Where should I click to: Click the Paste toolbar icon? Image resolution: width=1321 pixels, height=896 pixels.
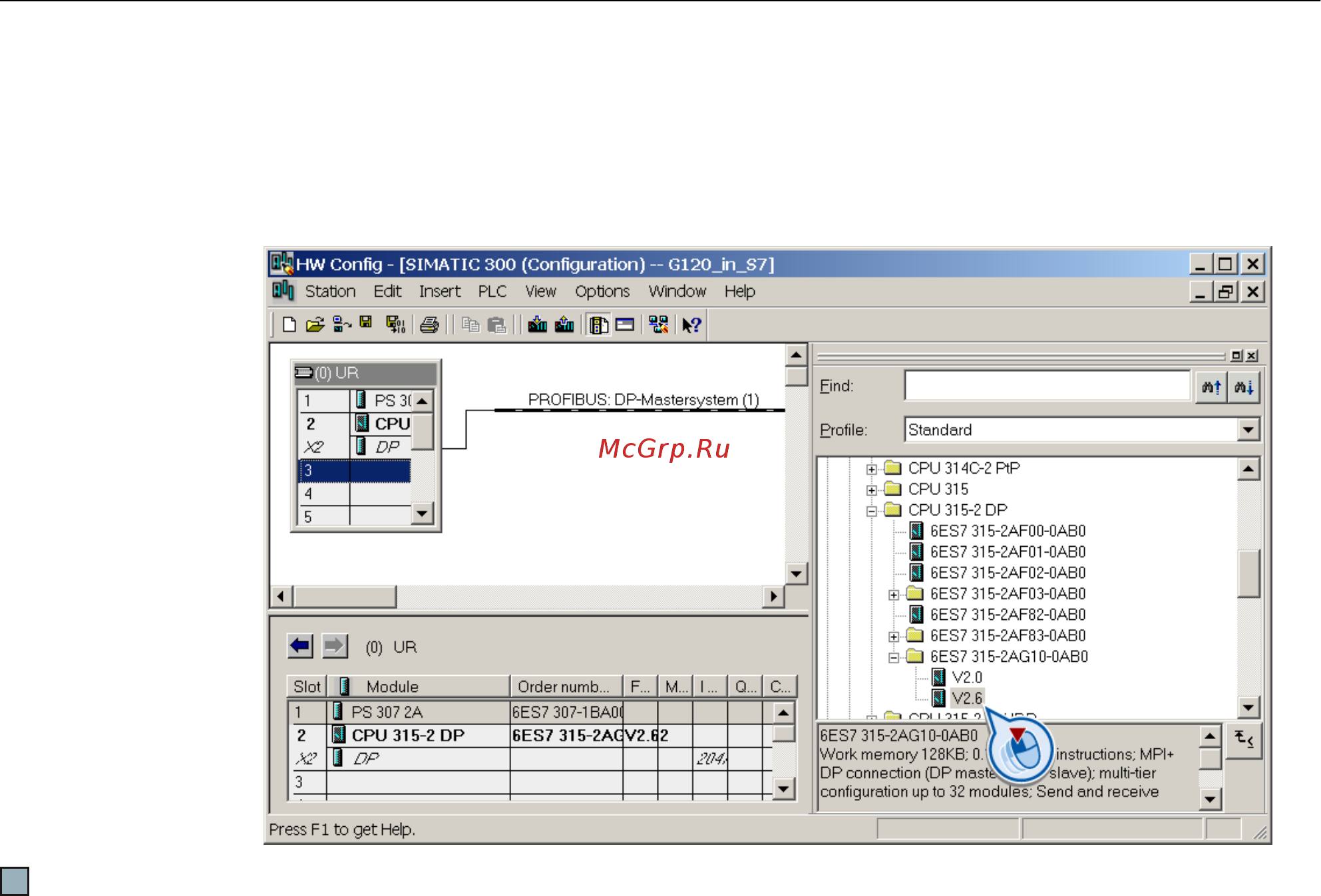coord(497,325)
